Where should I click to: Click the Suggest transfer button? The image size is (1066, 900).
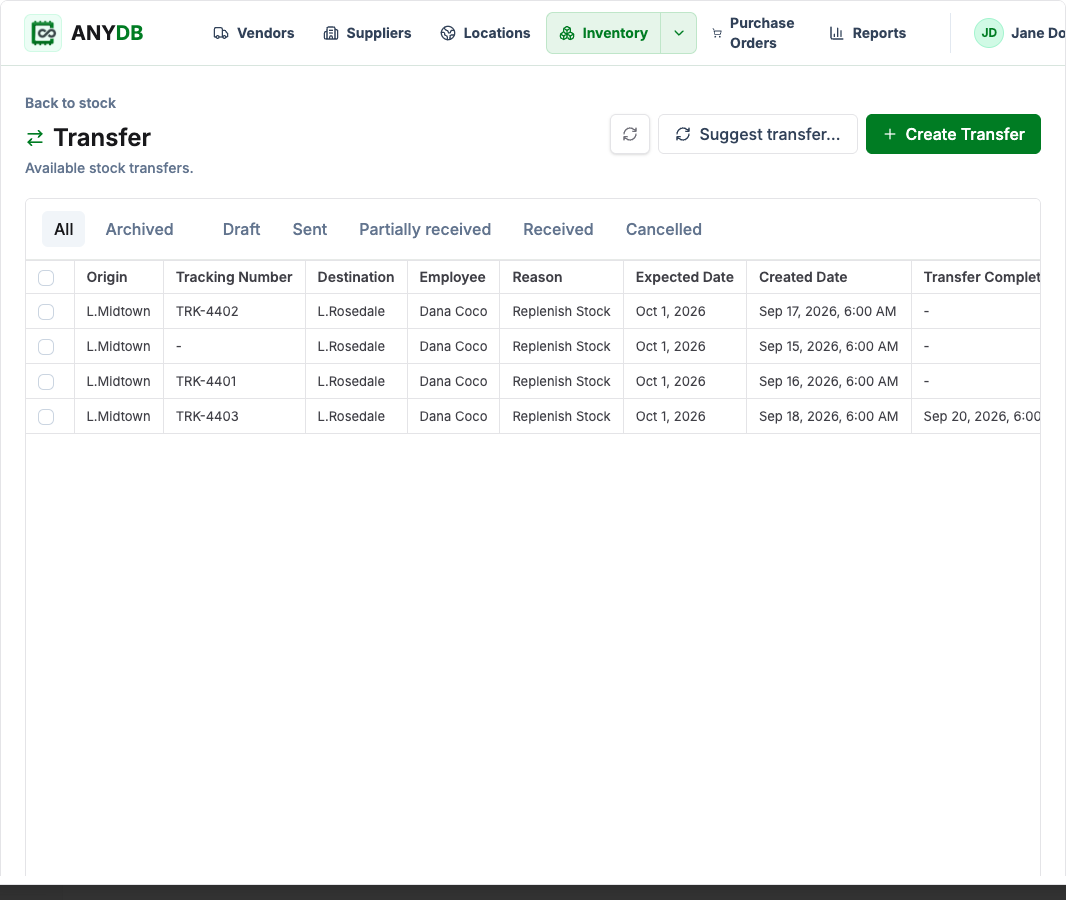(758, 134)
